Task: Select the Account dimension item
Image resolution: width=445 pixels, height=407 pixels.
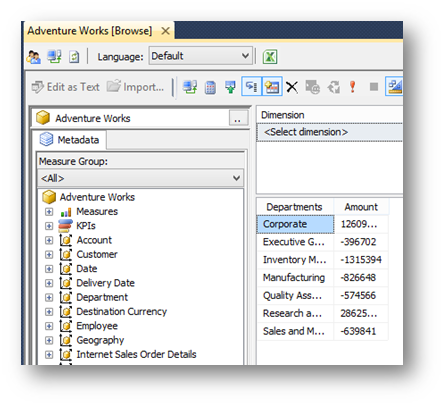Action: [x=94, y=240]
